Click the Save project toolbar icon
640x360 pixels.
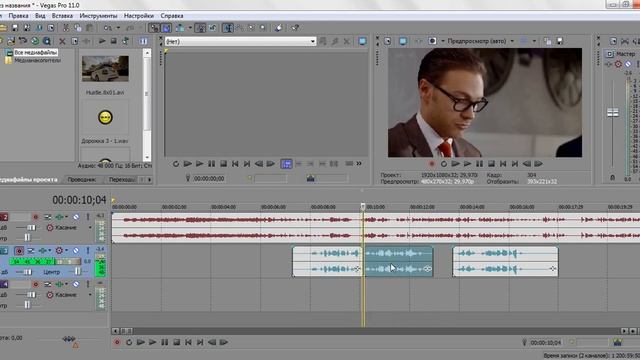click(15, 28)
